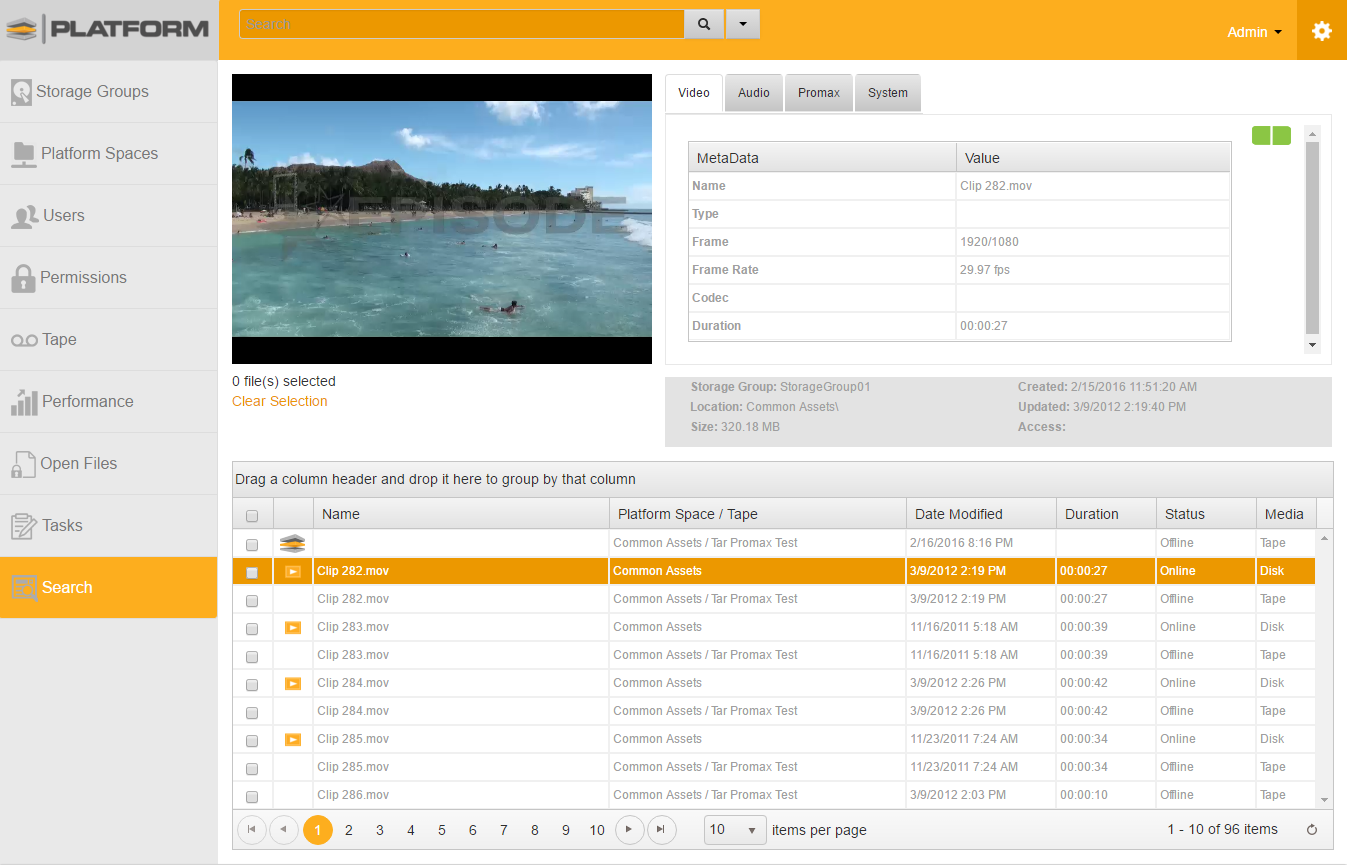This screenshot has height=865, width=1347.
Task: Check the Clip 285.mov Online row checkbox
Action: [x=252, y=741]
